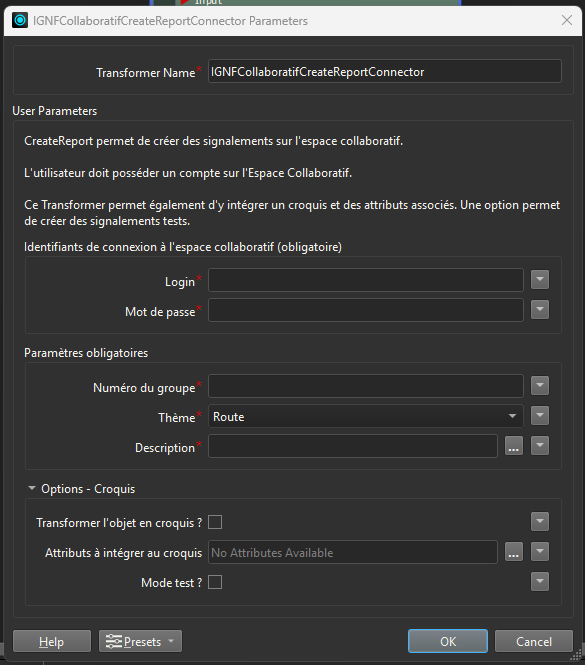Viewport: 585px width, 665px height.
Task: Click the 'CreateReport permet de créer' description
Action: tap(213, 141)
